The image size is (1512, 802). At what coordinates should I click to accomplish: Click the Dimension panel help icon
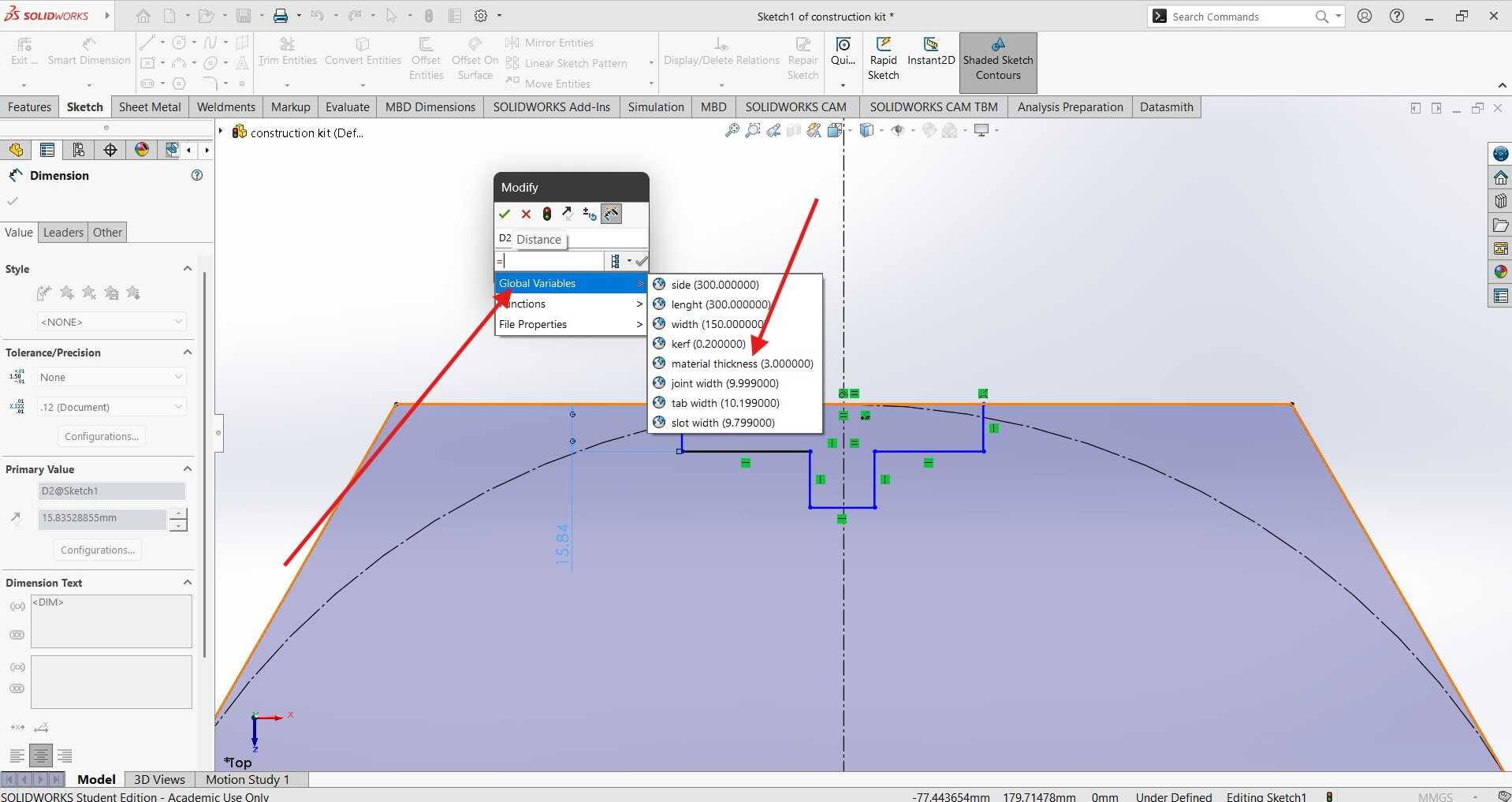(x=197, y=175)
